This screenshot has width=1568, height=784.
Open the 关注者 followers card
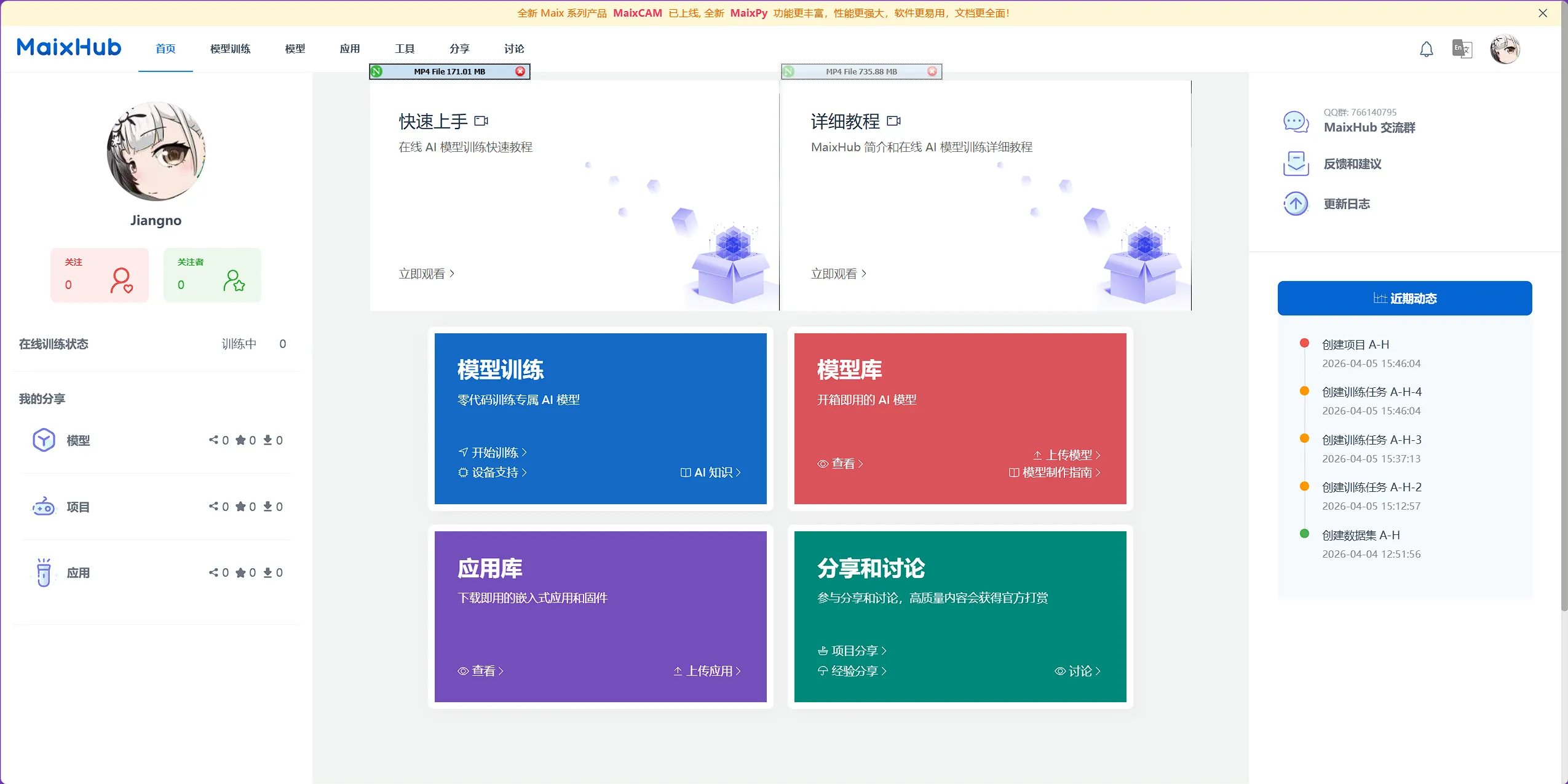click(212, 275)
